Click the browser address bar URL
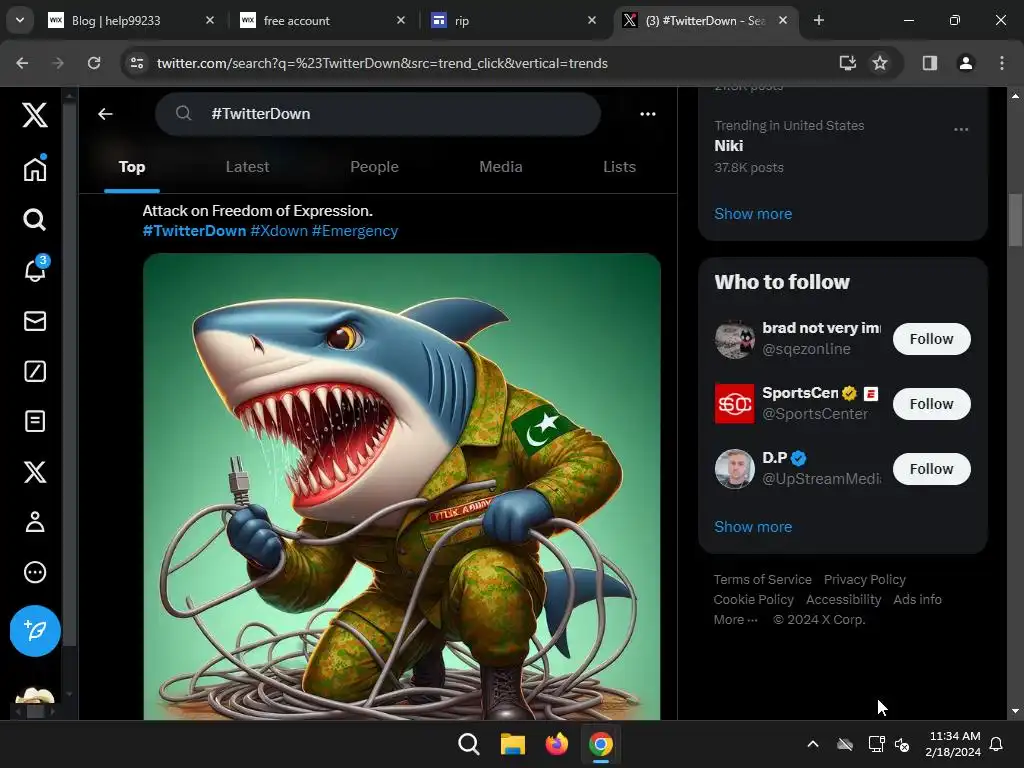 click(x=382, y=63)
